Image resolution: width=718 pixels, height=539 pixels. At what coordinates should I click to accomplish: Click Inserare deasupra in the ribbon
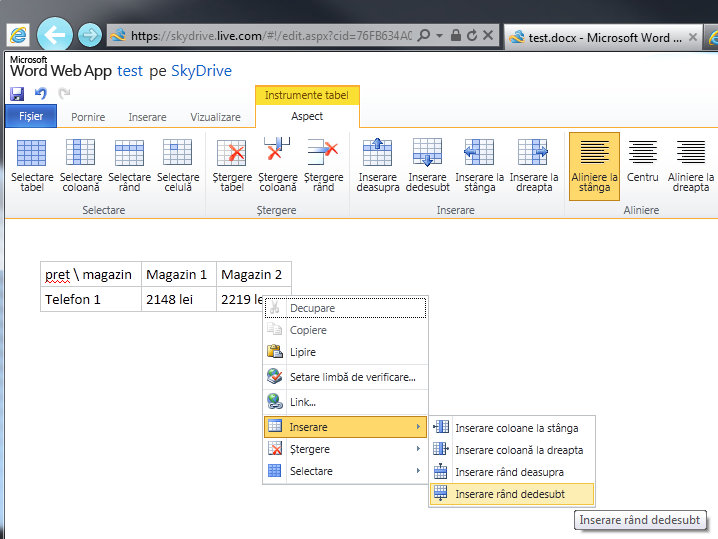click(378, 166)
